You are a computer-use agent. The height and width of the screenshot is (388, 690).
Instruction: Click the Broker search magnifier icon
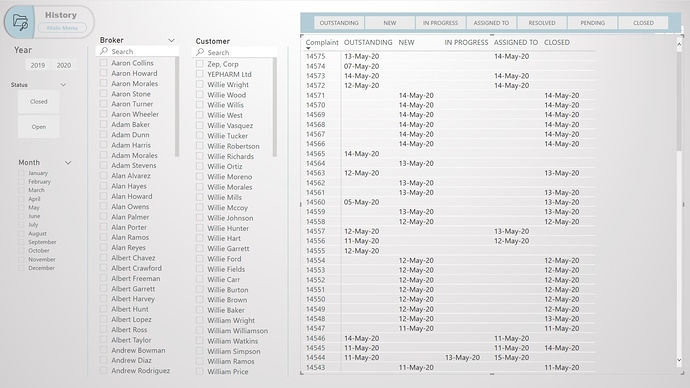[104, 51]
